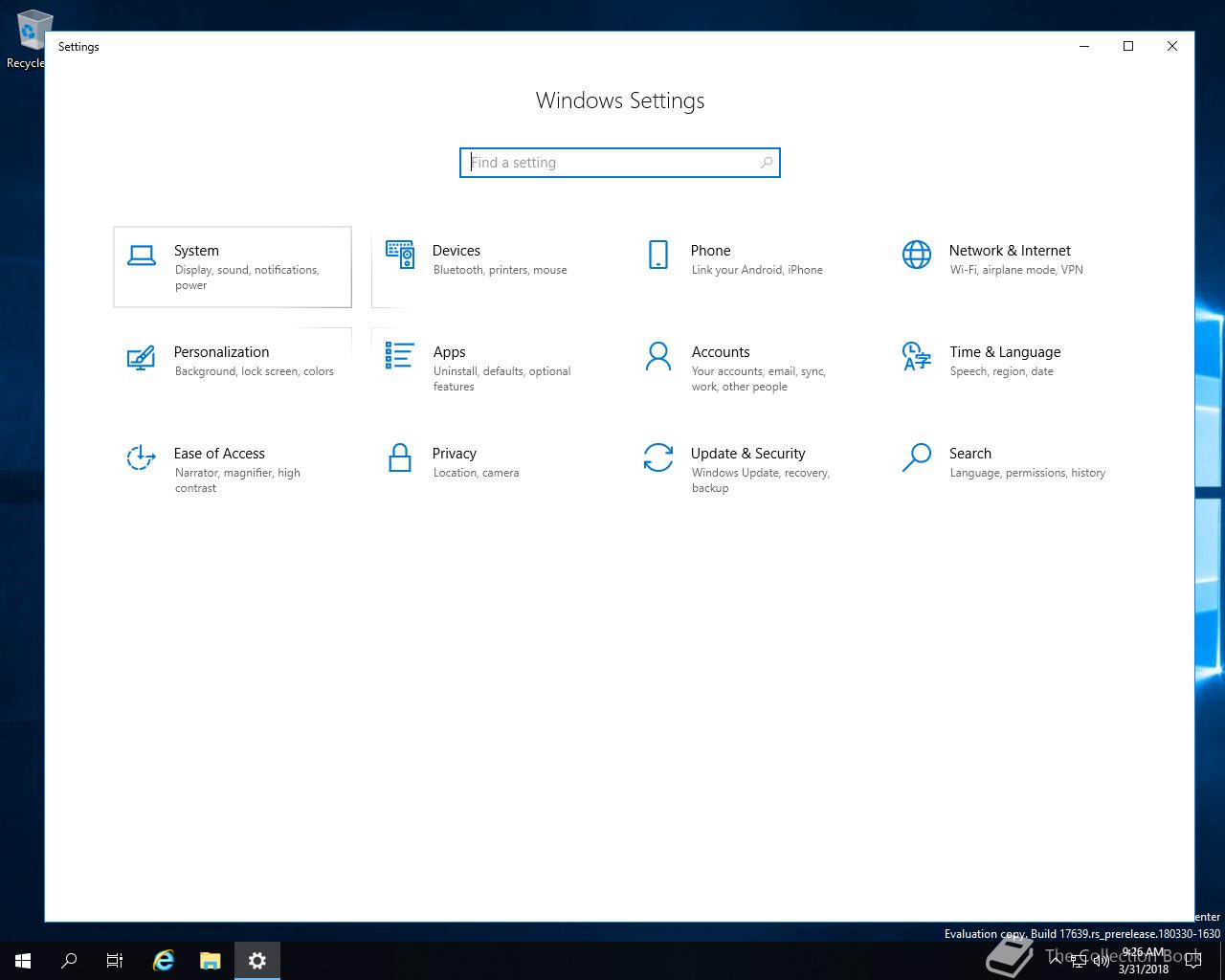Select the Accounts title text
Image resolution: width=1225 pixels, height=980 pixels.
tap(721, 352)
